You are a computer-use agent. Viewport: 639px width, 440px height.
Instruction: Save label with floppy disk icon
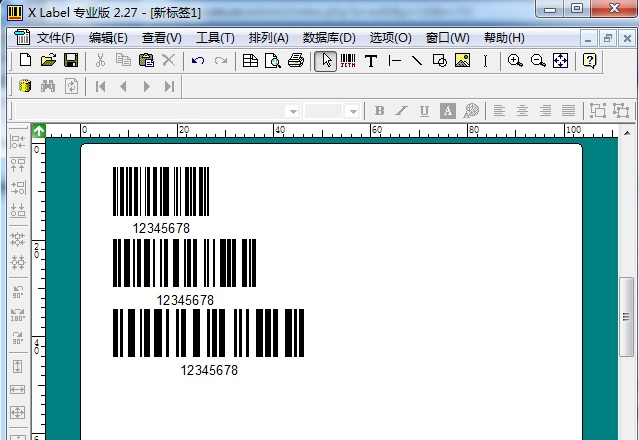click(71, 60)
